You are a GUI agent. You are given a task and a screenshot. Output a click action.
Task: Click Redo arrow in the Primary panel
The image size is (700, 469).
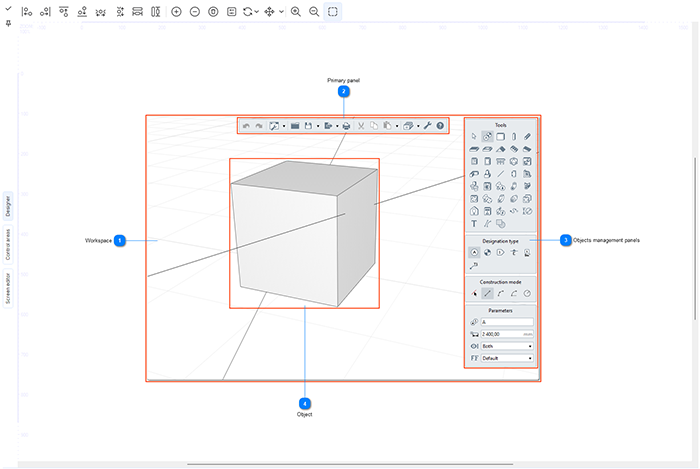[258, 126]
